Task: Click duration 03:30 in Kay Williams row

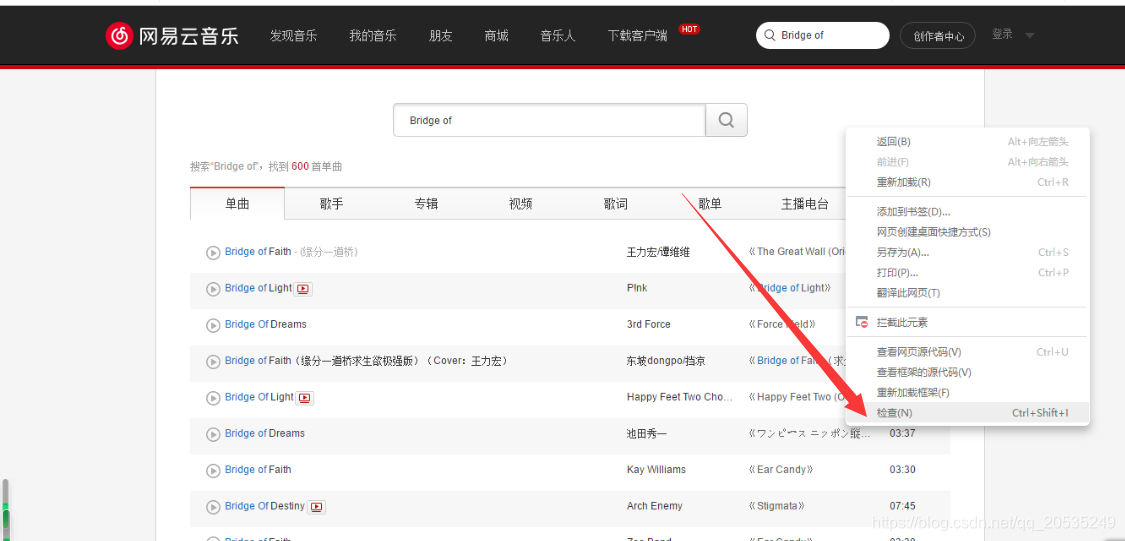Action: click(903, 469)
